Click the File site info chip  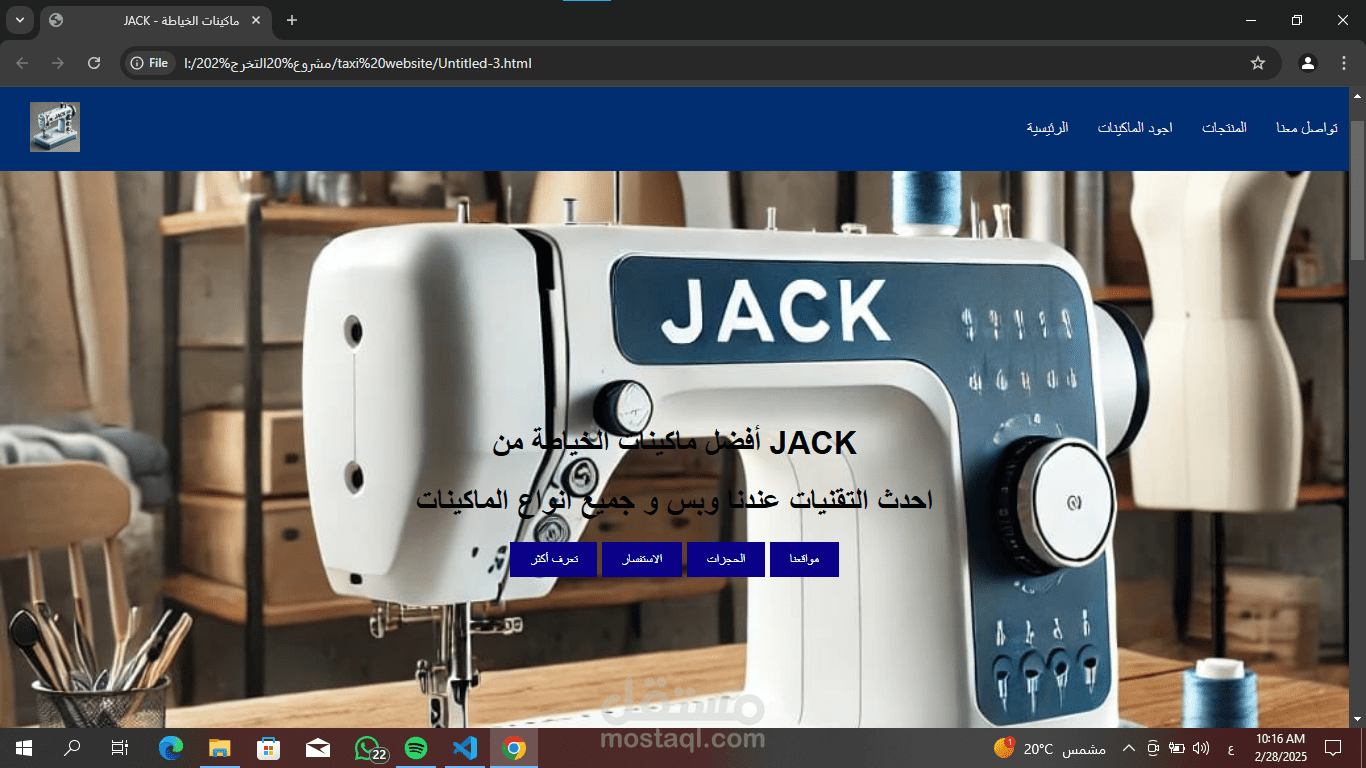click(x=149, y=63)
